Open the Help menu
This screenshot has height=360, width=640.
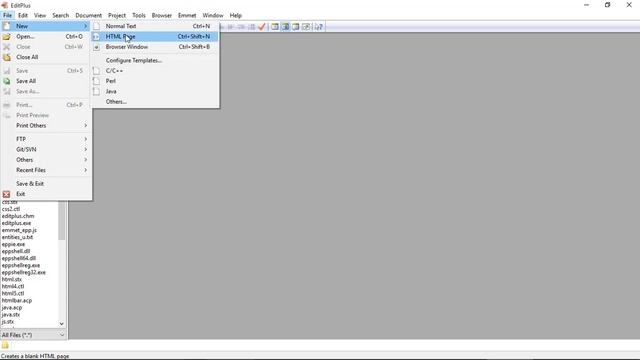(236, 16)
